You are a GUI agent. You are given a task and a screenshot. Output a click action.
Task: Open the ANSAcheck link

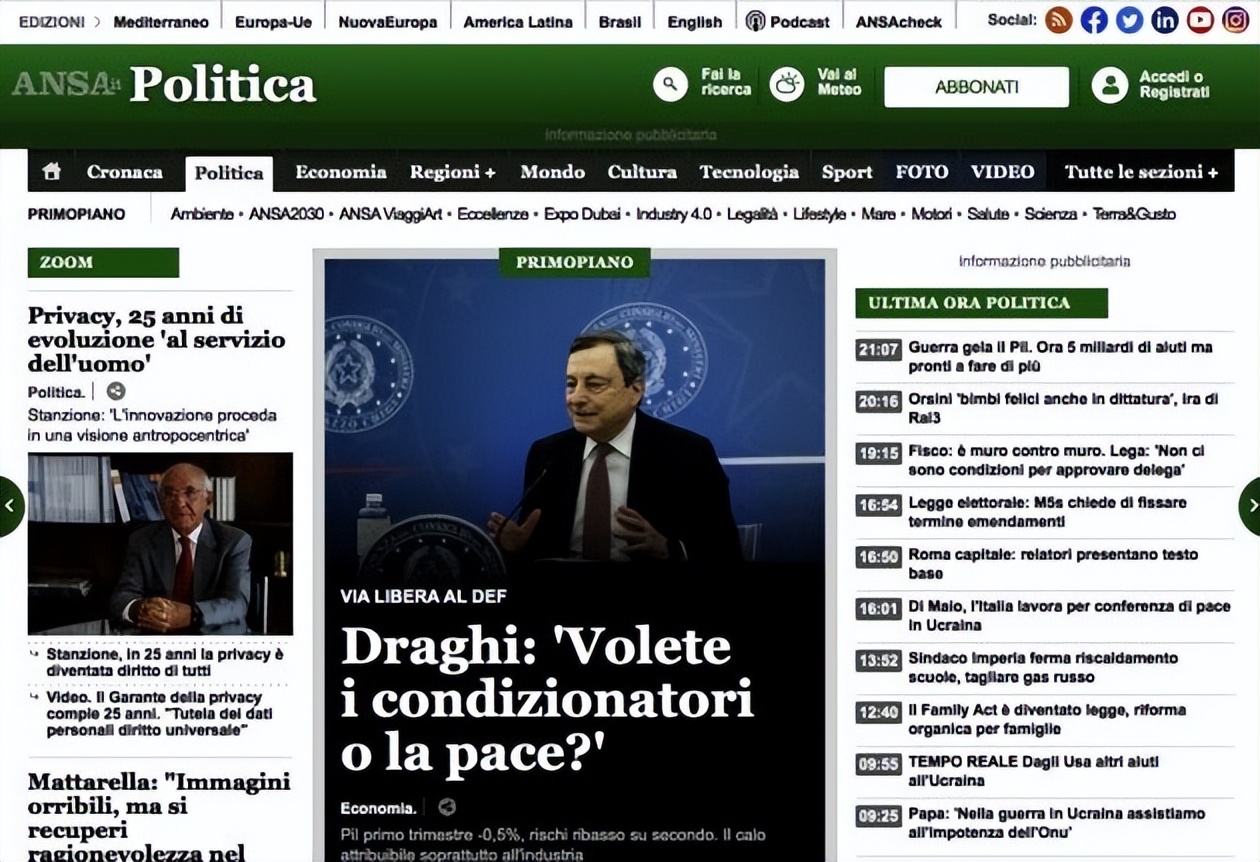coord(899,21)
